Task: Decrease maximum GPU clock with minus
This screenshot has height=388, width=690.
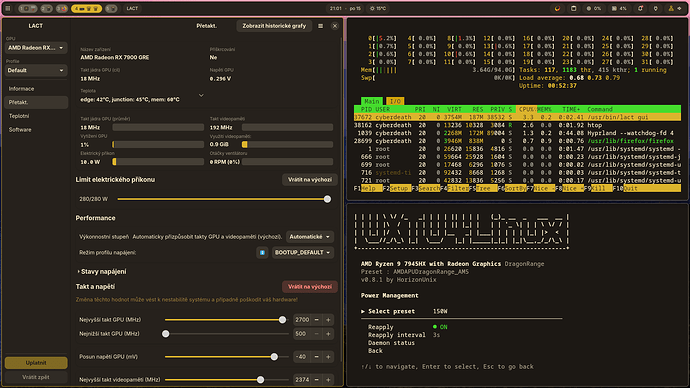Action: pyautogui.click(x=316, y=320)
